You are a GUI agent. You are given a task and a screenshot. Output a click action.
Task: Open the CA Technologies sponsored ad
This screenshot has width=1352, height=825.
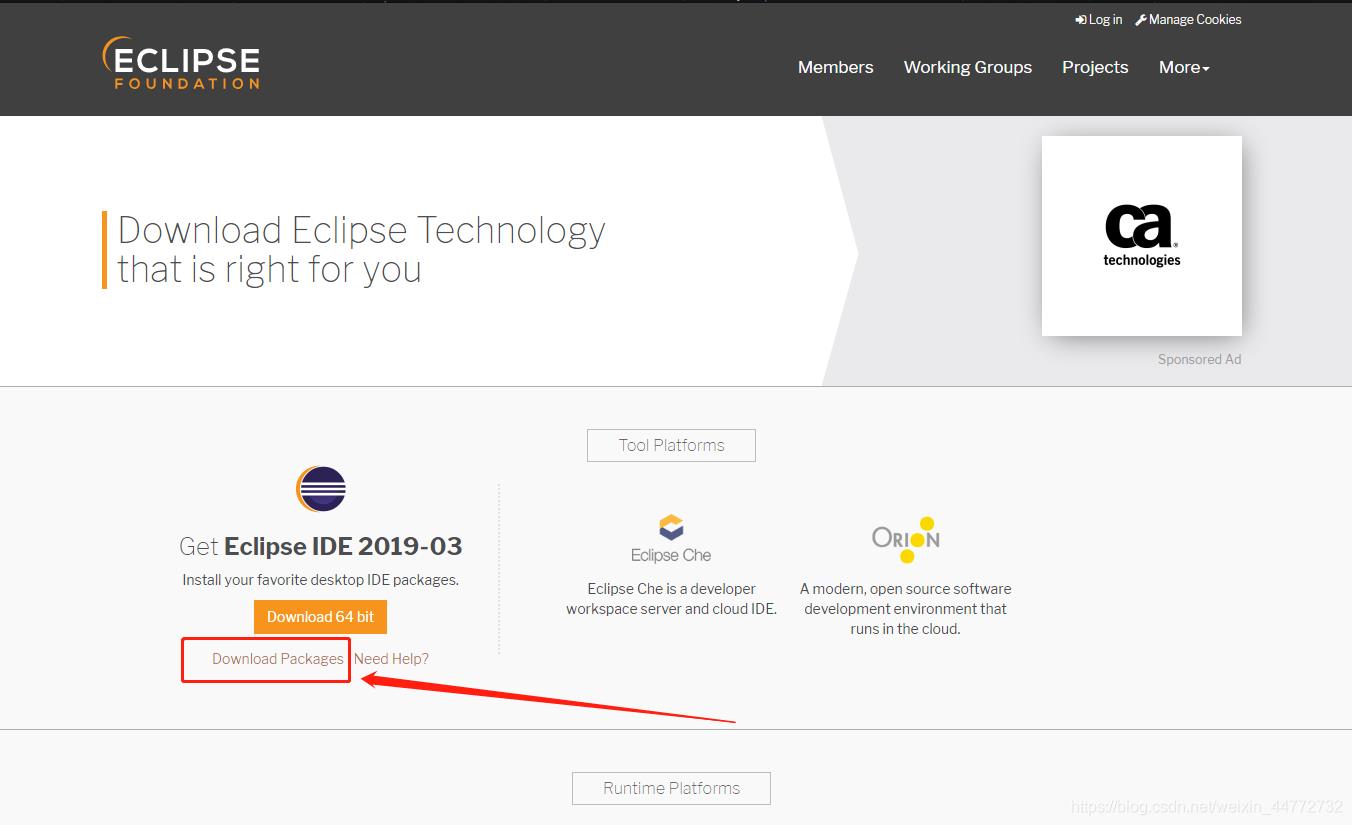(x=1142, y=236)
